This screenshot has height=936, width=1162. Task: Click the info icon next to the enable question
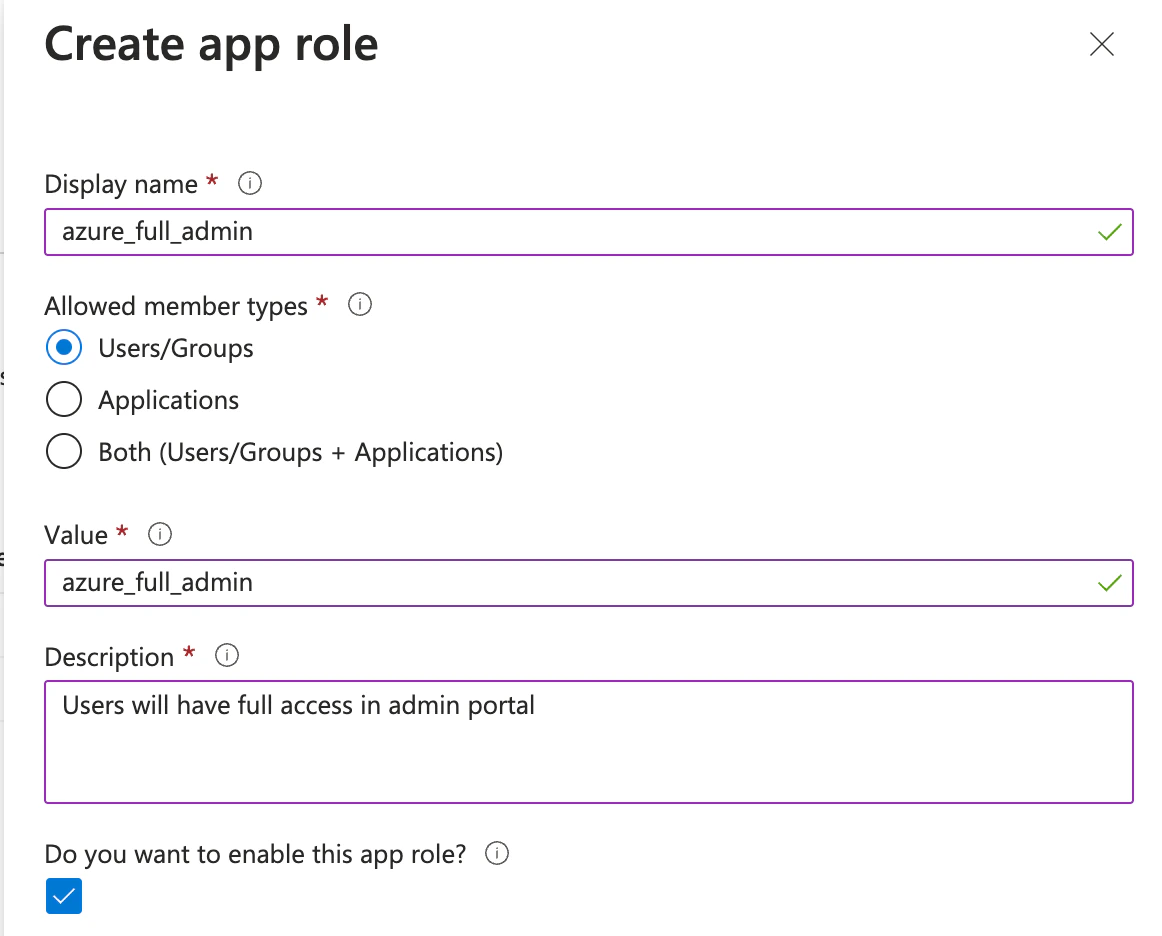(x=497, y=854)
